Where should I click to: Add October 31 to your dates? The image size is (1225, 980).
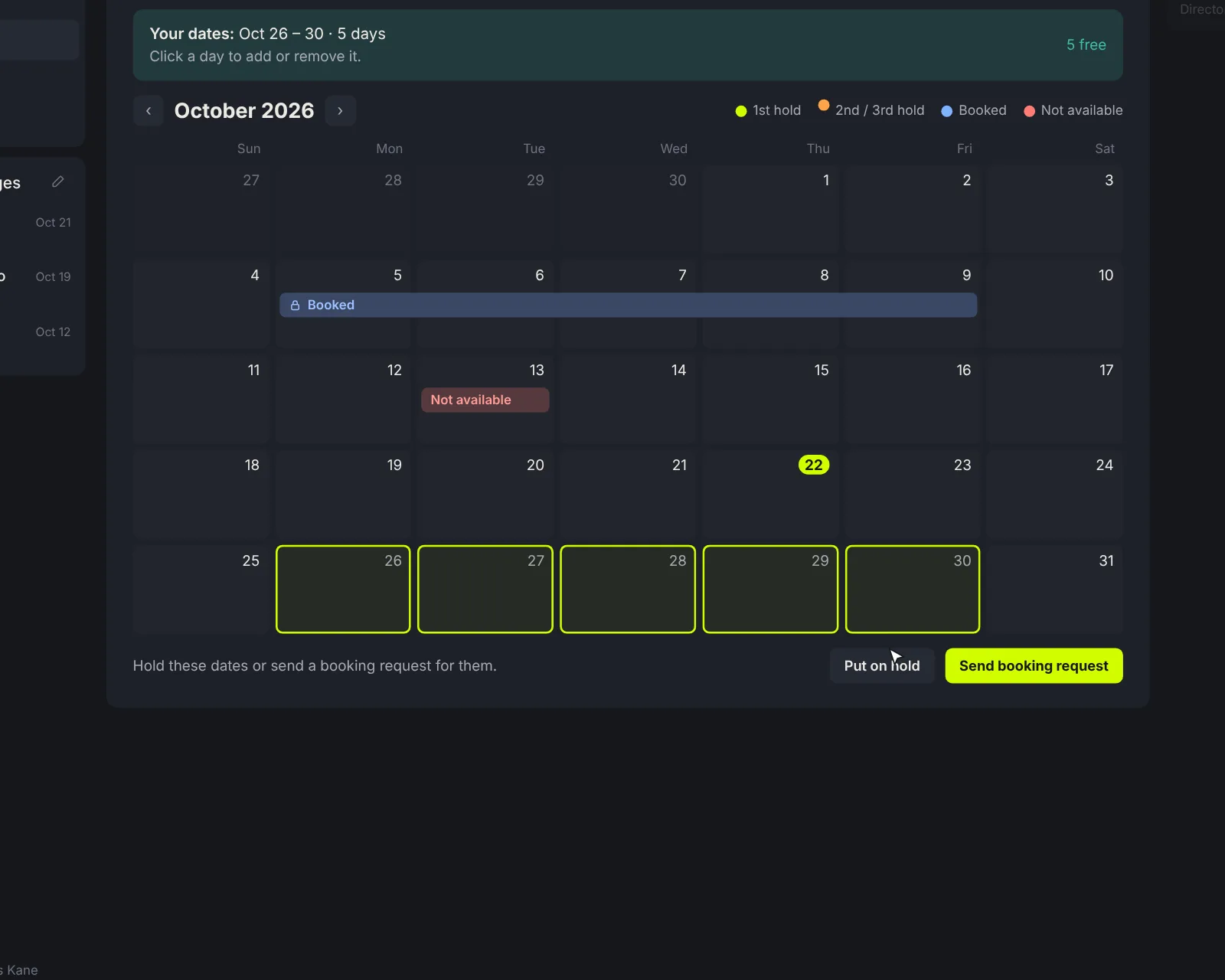coord(1055,589)
